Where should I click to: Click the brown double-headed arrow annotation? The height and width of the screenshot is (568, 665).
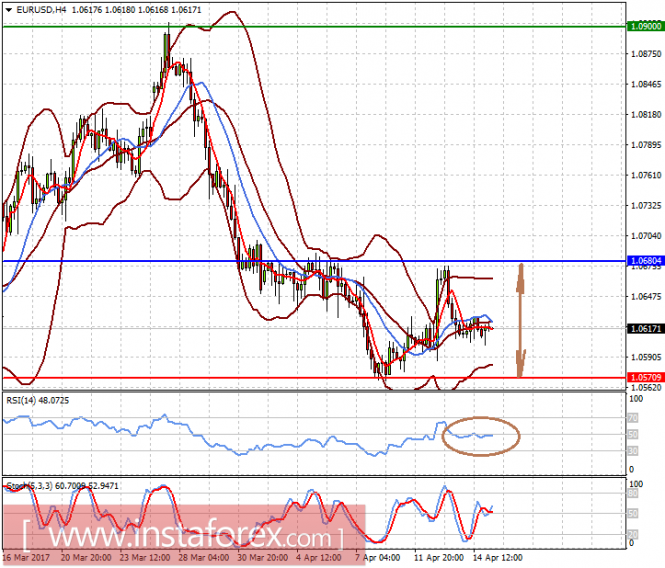[x=521, y=320]
